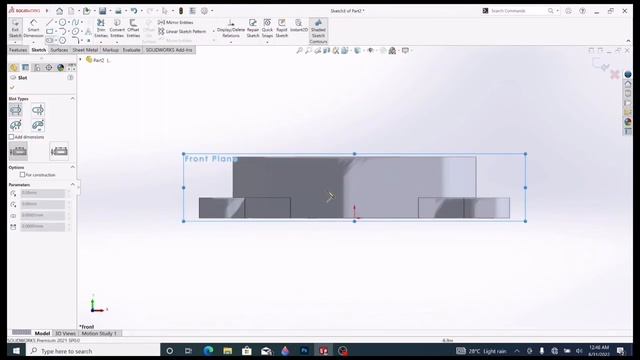
Task: Select the Straight Slot tool in ribbon
Action: tap(49, 40)
